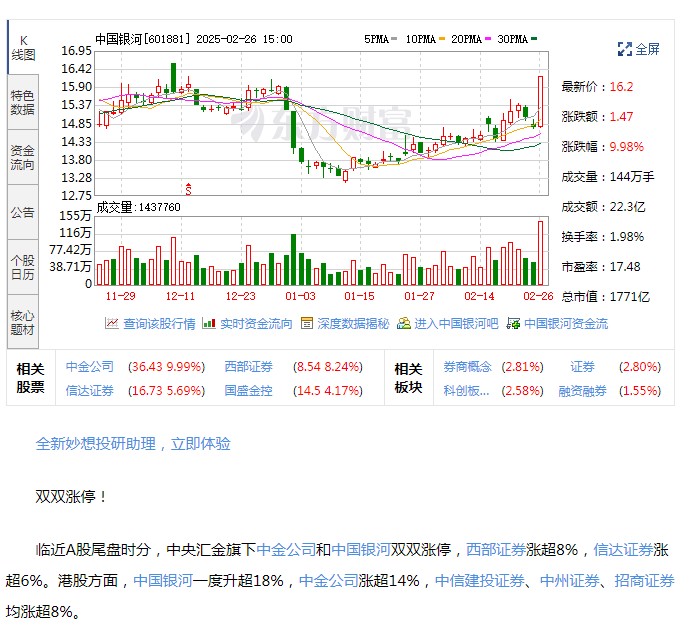The height and width of the screenshot is (633, 695).
Task: Open related sector 融资融券
Action: point(582,391)
